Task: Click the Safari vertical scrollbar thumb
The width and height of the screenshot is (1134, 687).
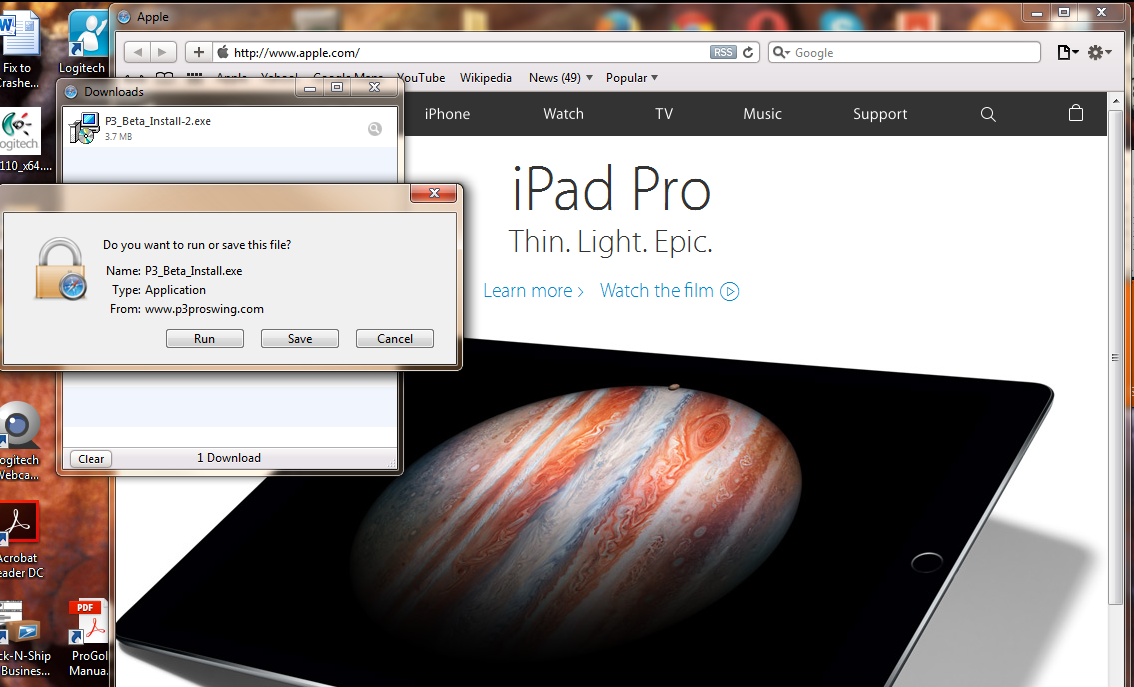Action: point(1114,358)
